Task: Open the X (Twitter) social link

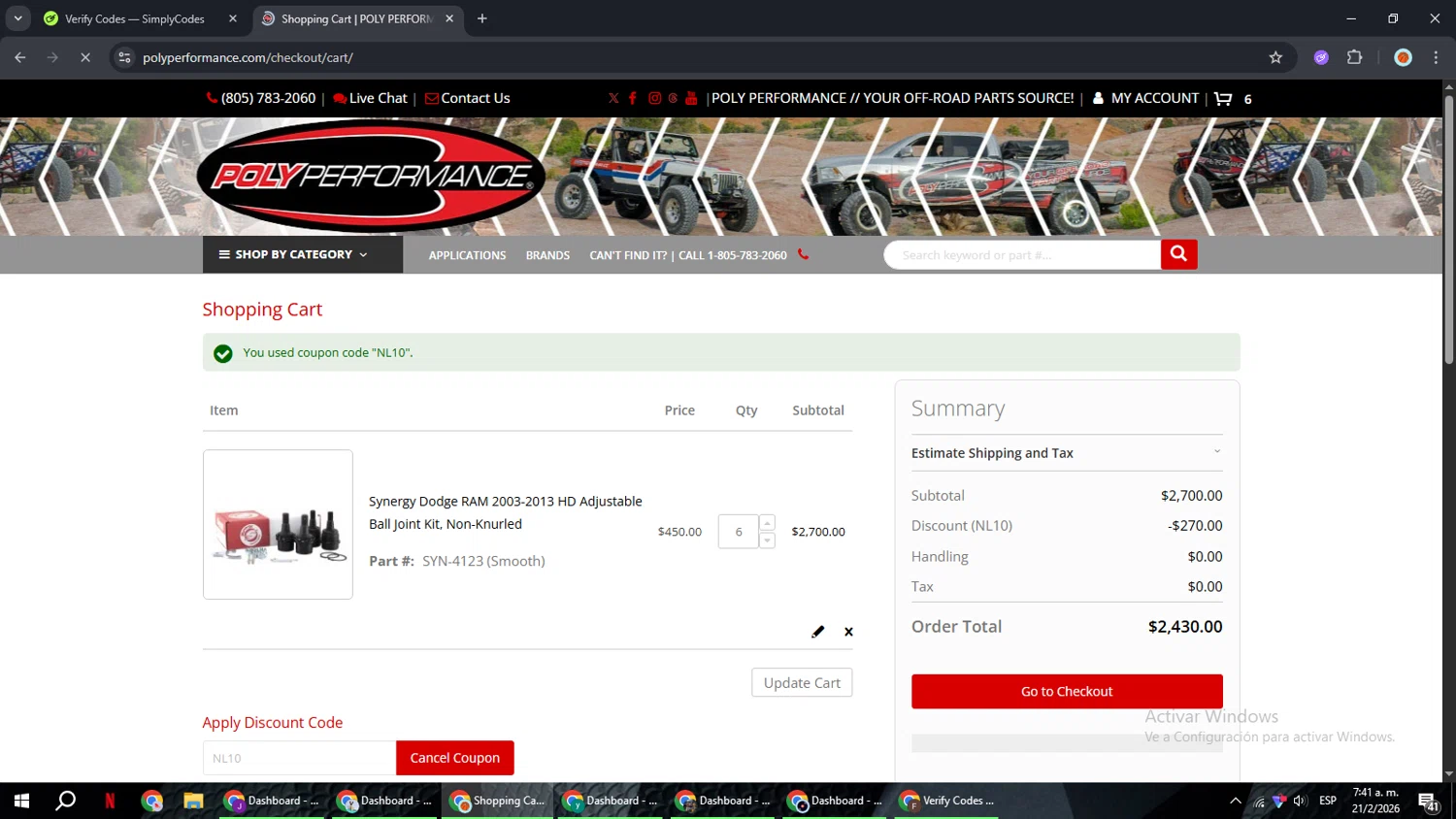Action: click(x=613, y=98)
